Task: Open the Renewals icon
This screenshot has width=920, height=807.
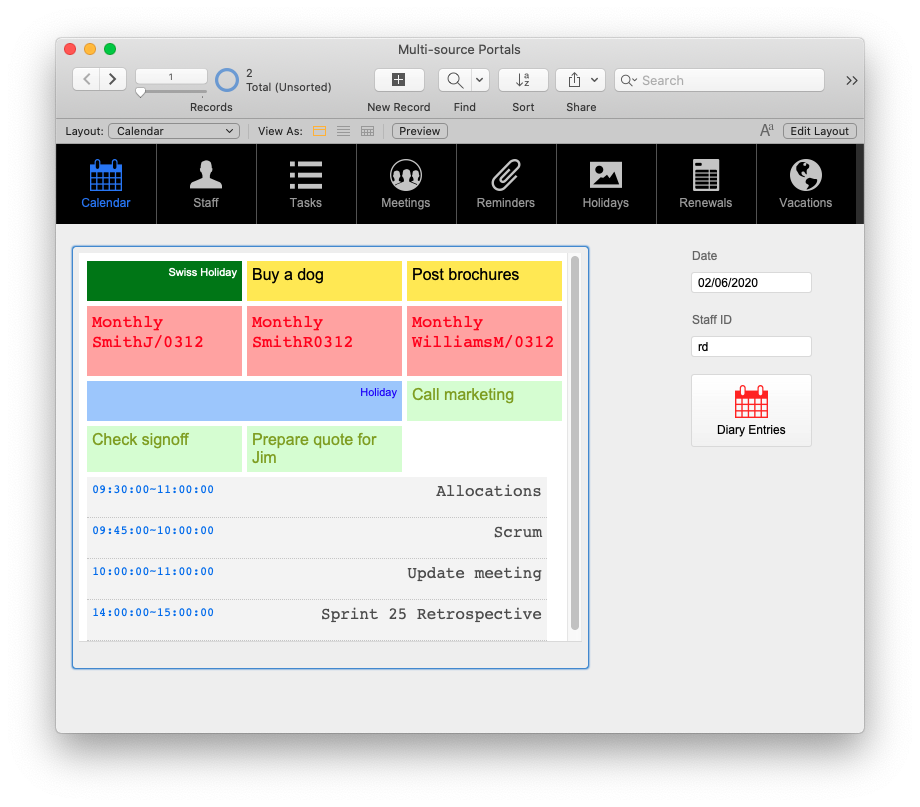Action: click(706, 175)
